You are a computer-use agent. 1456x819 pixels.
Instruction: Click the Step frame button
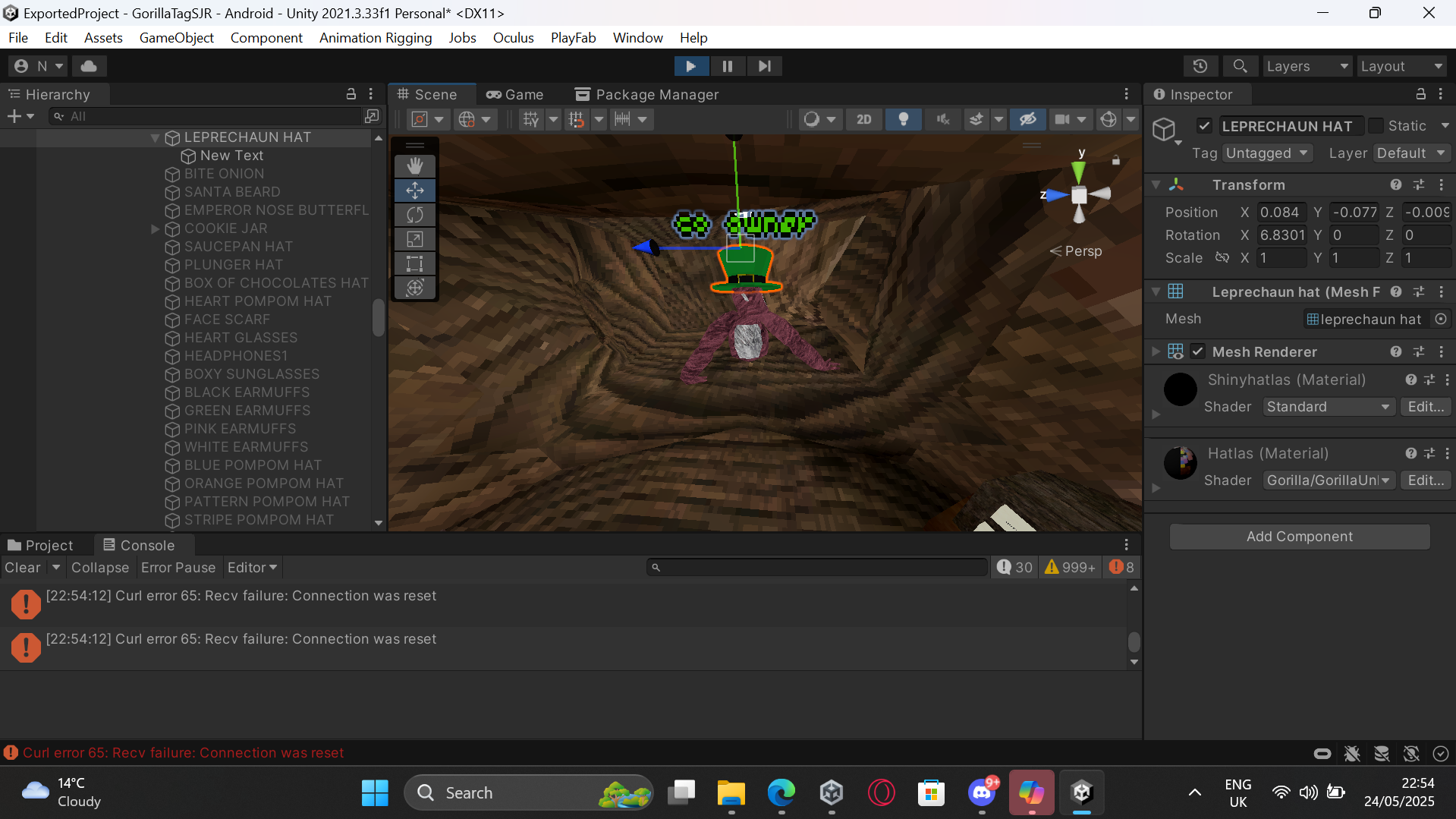tap(764, 66)
